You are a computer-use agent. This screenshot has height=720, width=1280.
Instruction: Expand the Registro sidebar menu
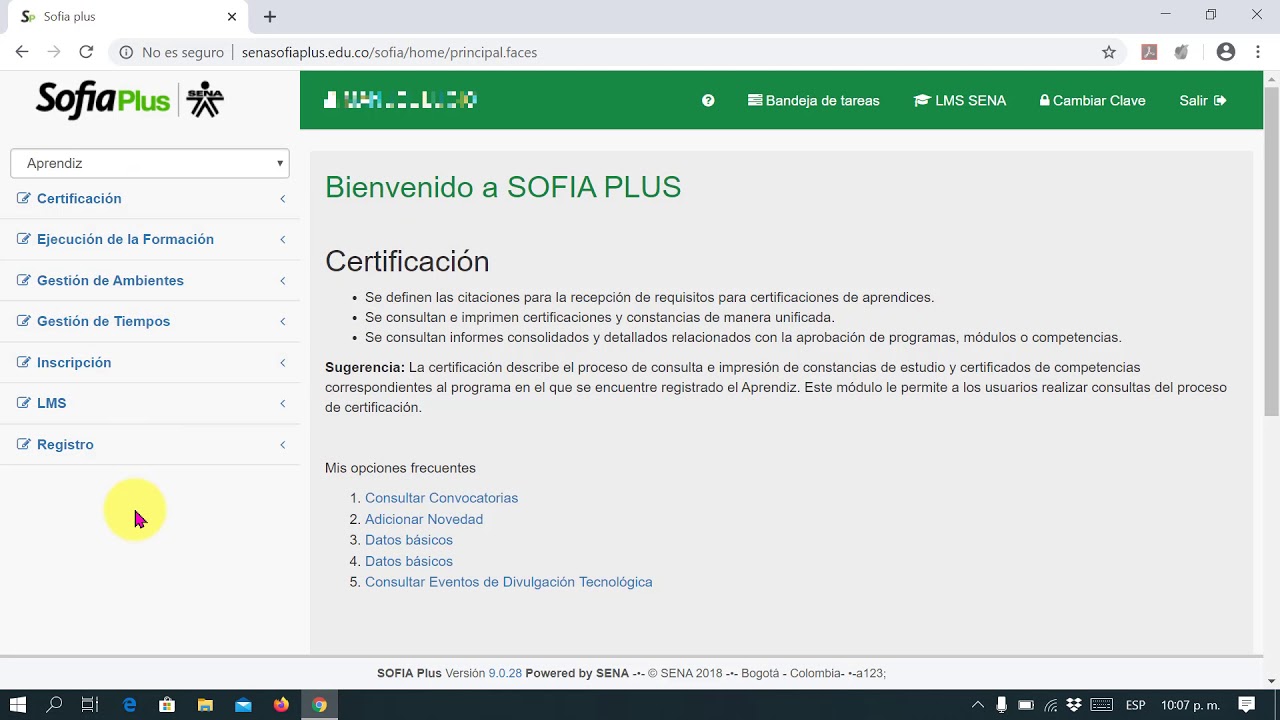[150, 444]
